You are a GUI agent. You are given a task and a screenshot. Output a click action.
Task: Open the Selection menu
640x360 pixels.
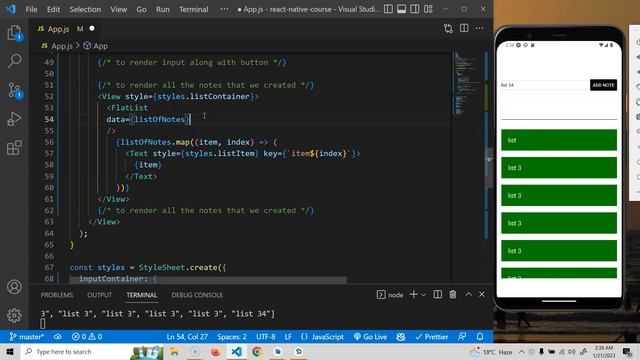click(x=85, y=9)
